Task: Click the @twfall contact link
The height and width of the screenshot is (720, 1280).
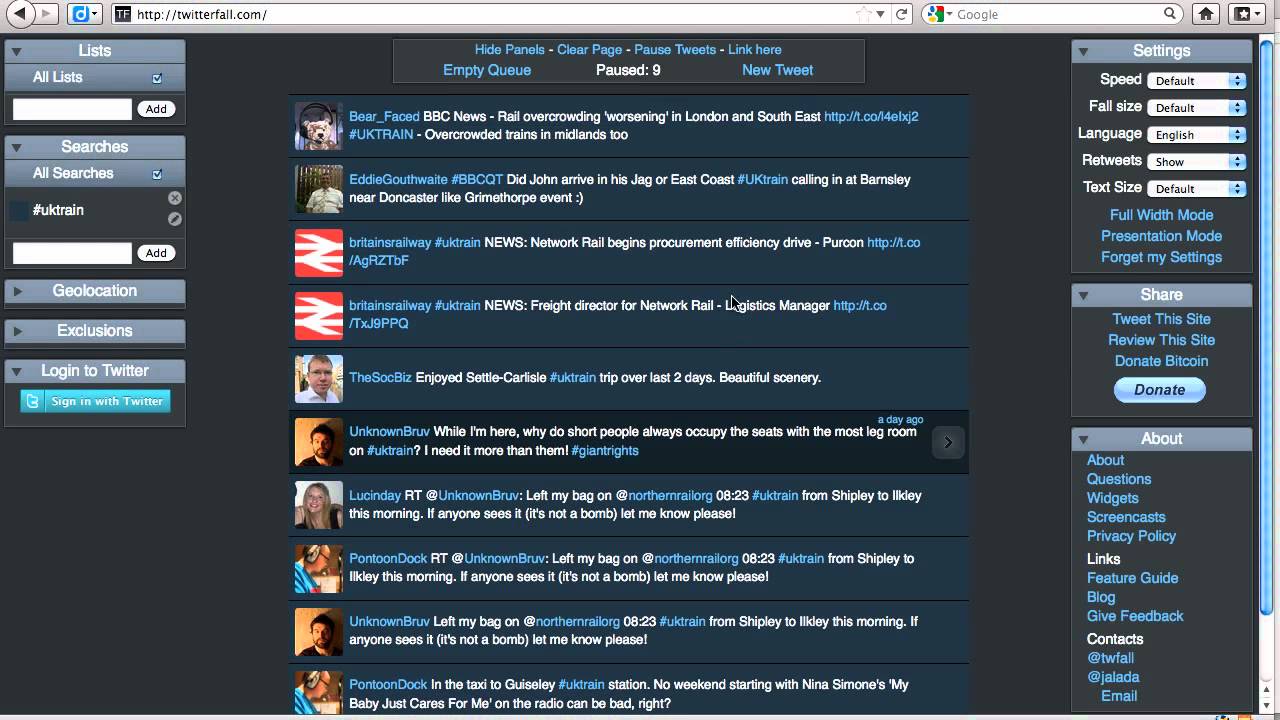Action: [x=1110, y=658]
